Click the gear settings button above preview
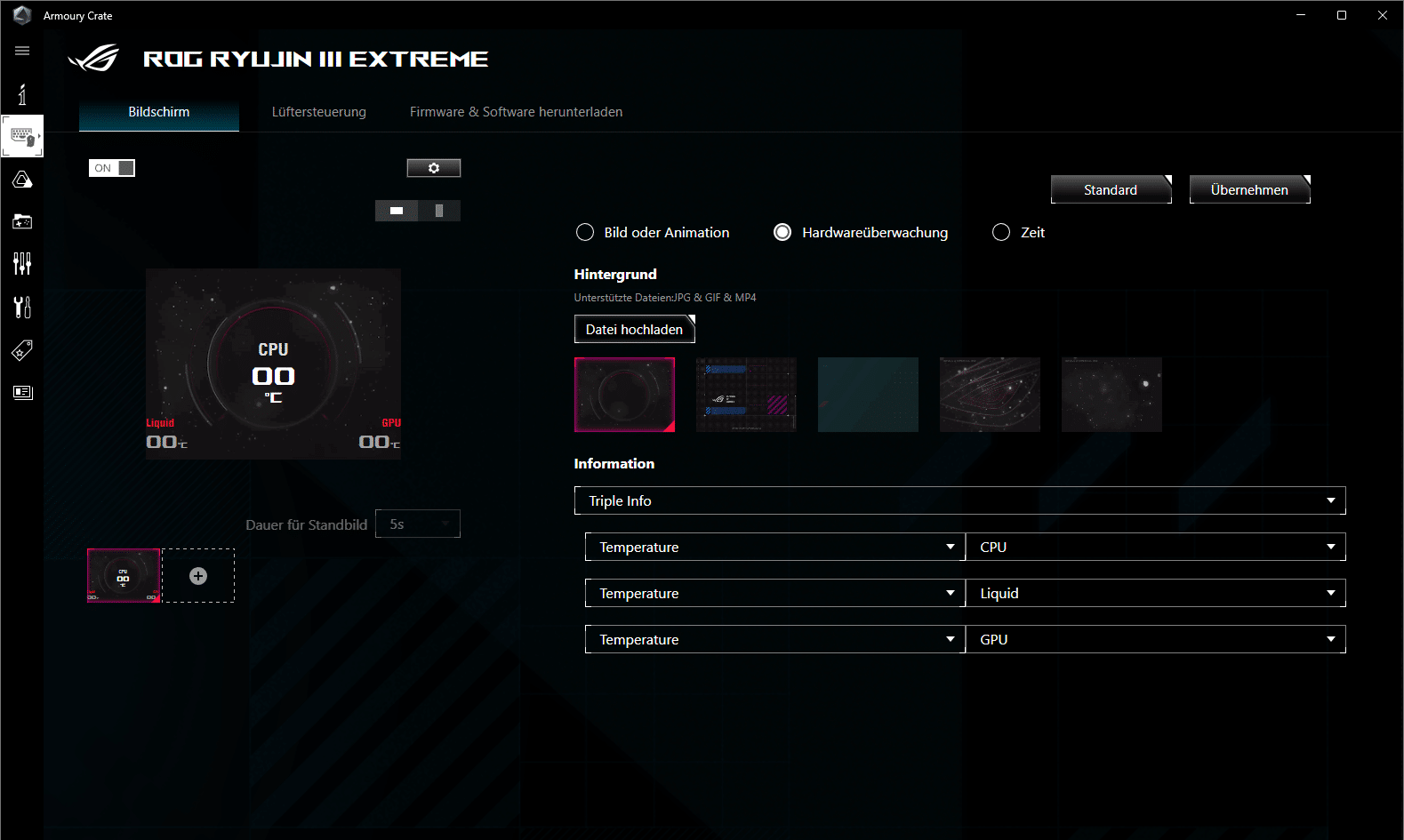This screenshot has height=840, width=1404. 433,168
